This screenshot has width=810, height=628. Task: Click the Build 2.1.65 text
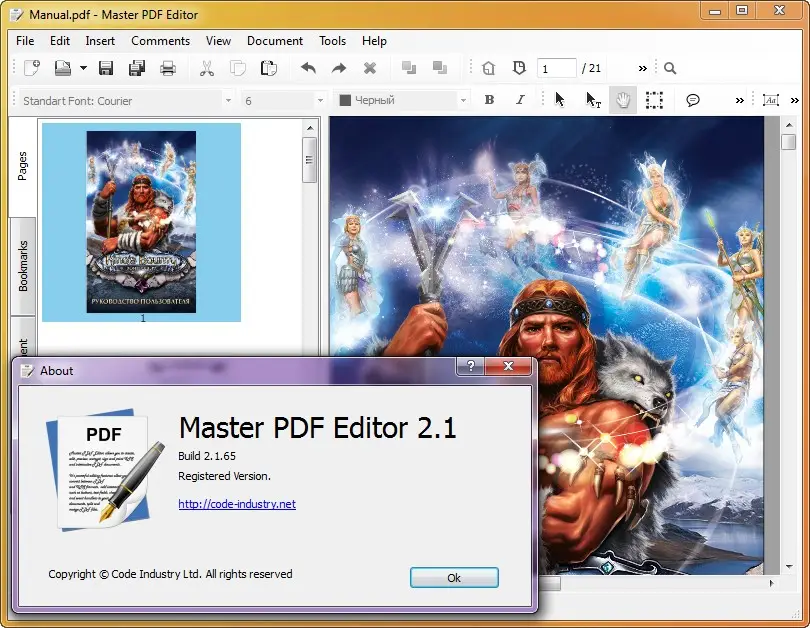coord(207,456)
